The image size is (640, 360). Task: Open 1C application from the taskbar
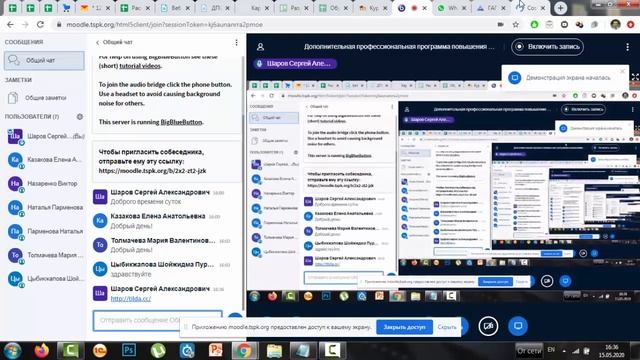coord(100,351)
